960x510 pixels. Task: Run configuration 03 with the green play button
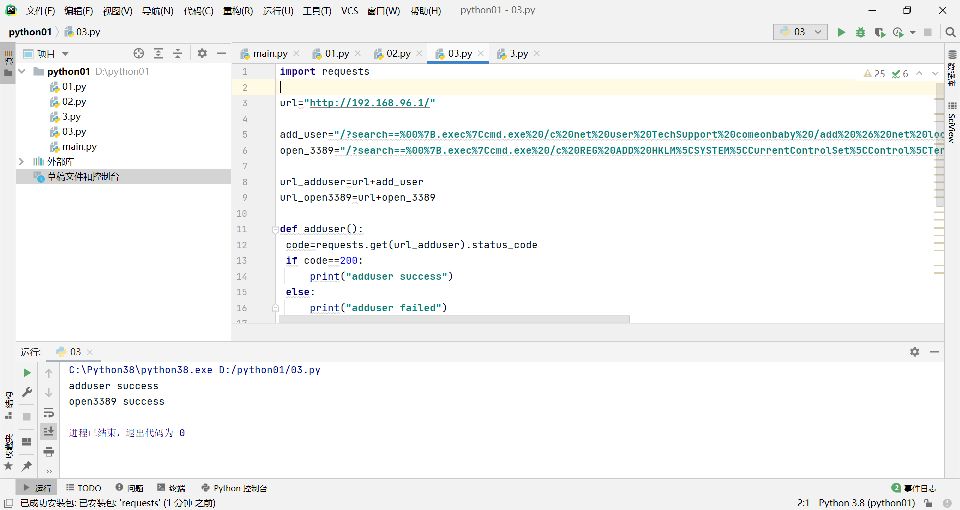coord(841,32)
